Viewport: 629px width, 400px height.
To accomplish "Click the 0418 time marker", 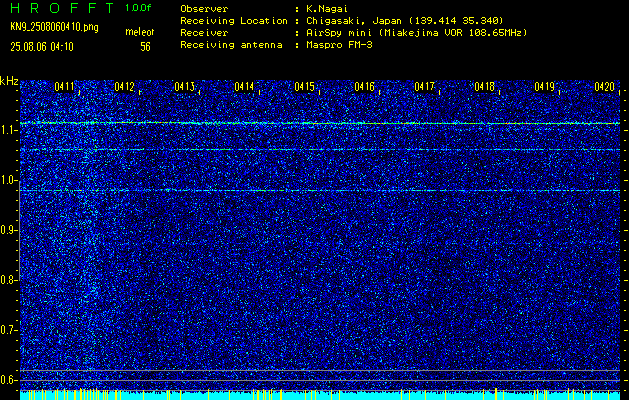I will pyautogui.click(x=484, y=86).
